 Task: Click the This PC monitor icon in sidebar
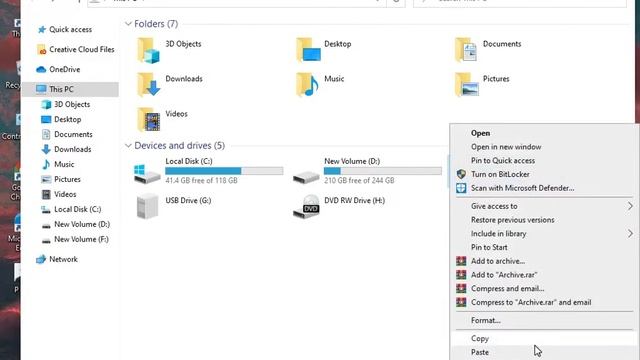coord(41,89)
